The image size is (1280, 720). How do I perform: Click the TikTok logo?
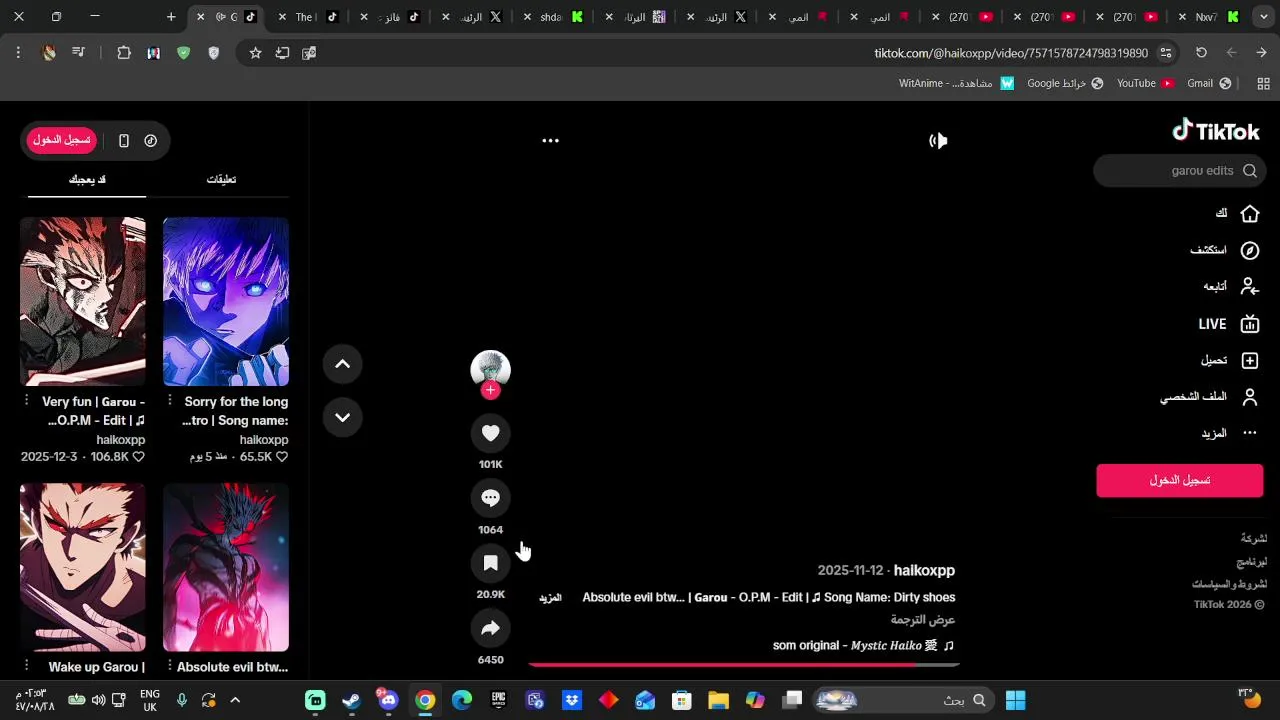point(1216,131)
